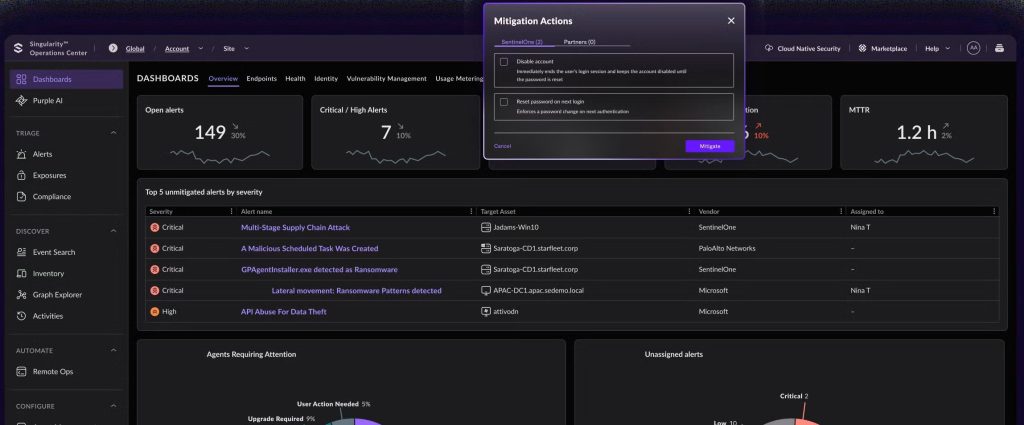Open GPAgentInstaller.exe detected as Ransomware alert
This screenshot has height=425, width=1024.
coord(319,270)
